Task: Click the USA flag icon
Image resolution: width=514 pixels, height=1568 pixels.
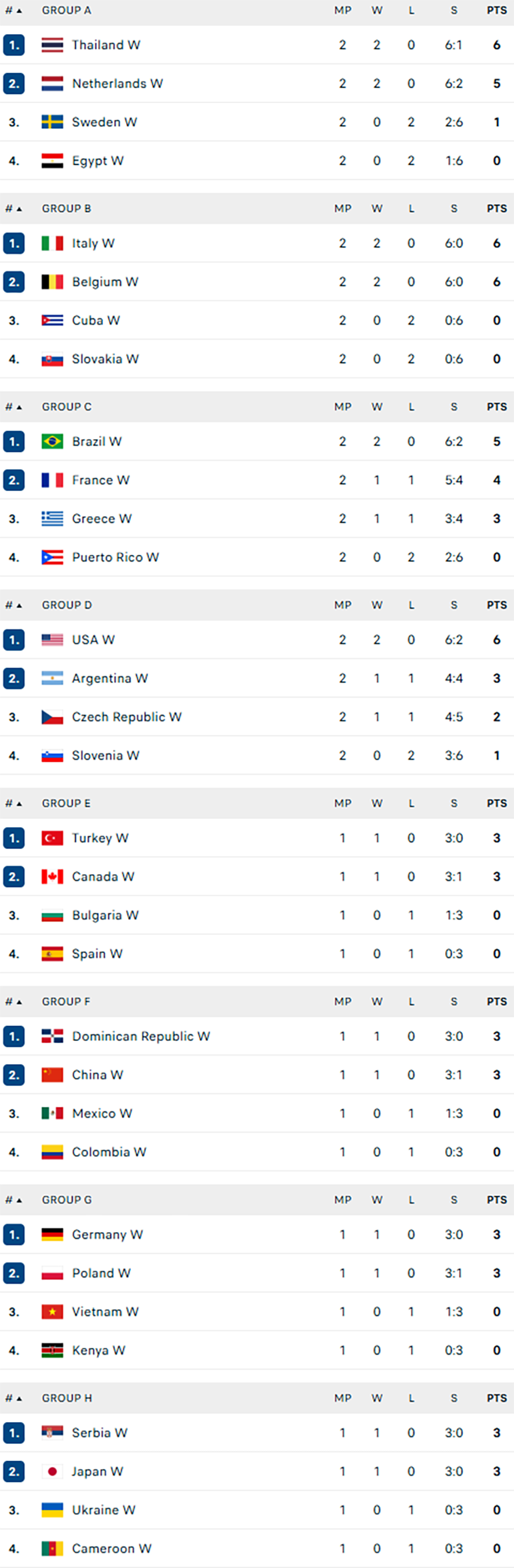Action: coord(52,639)
